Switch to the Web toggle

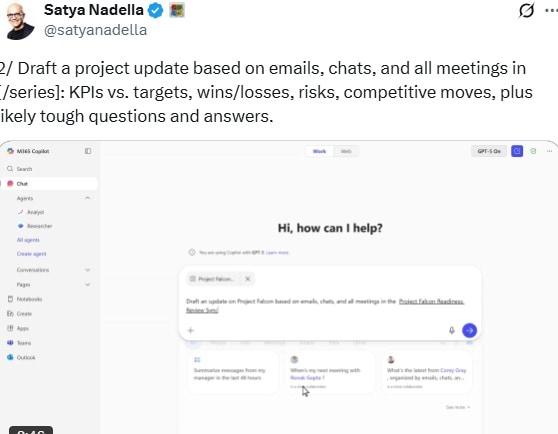pyautogui.click(x=346, y=151)
